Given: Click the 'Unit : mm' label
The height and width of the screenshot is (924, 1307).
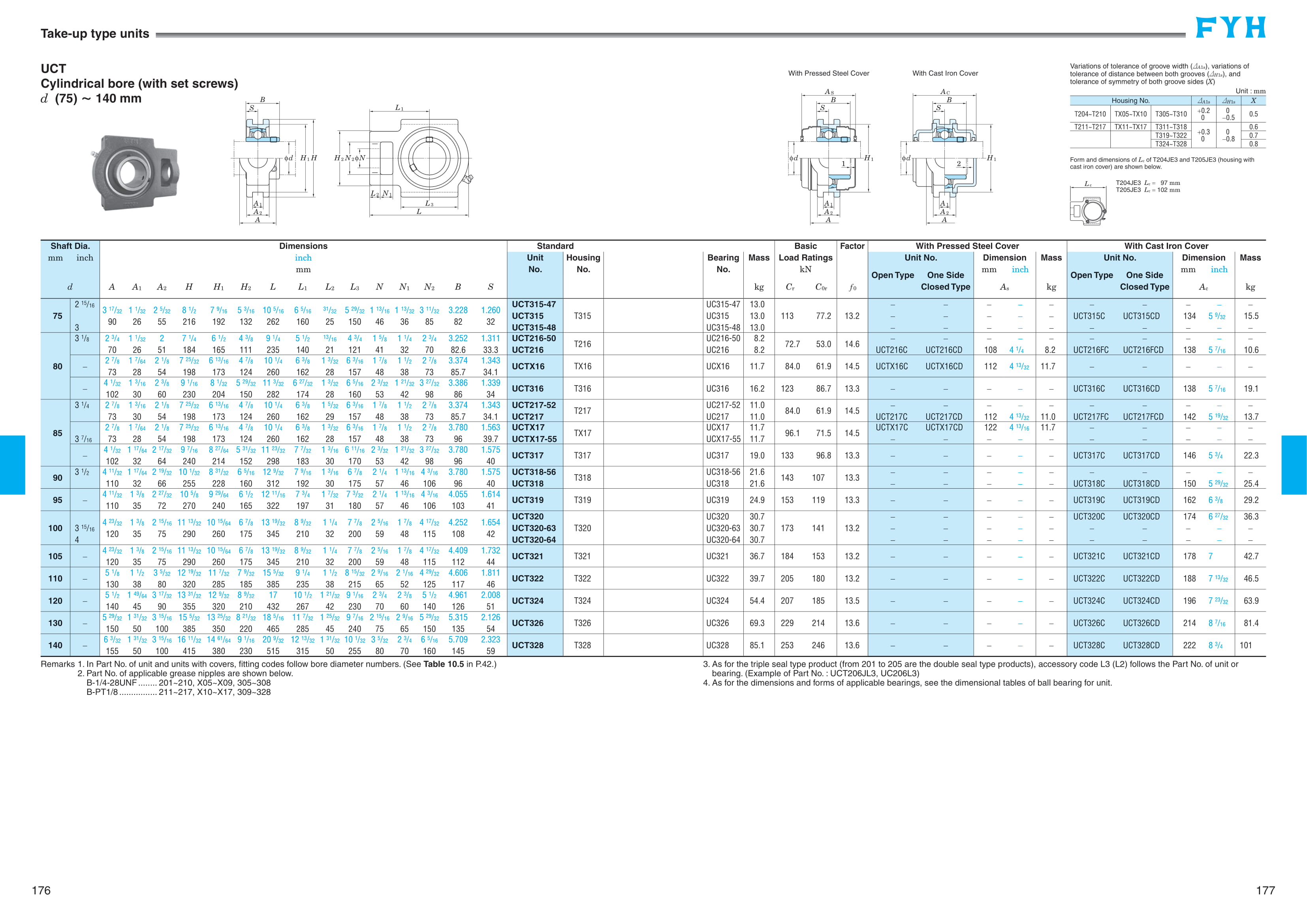Looking at the screenshot, I should click(1251, 91).
